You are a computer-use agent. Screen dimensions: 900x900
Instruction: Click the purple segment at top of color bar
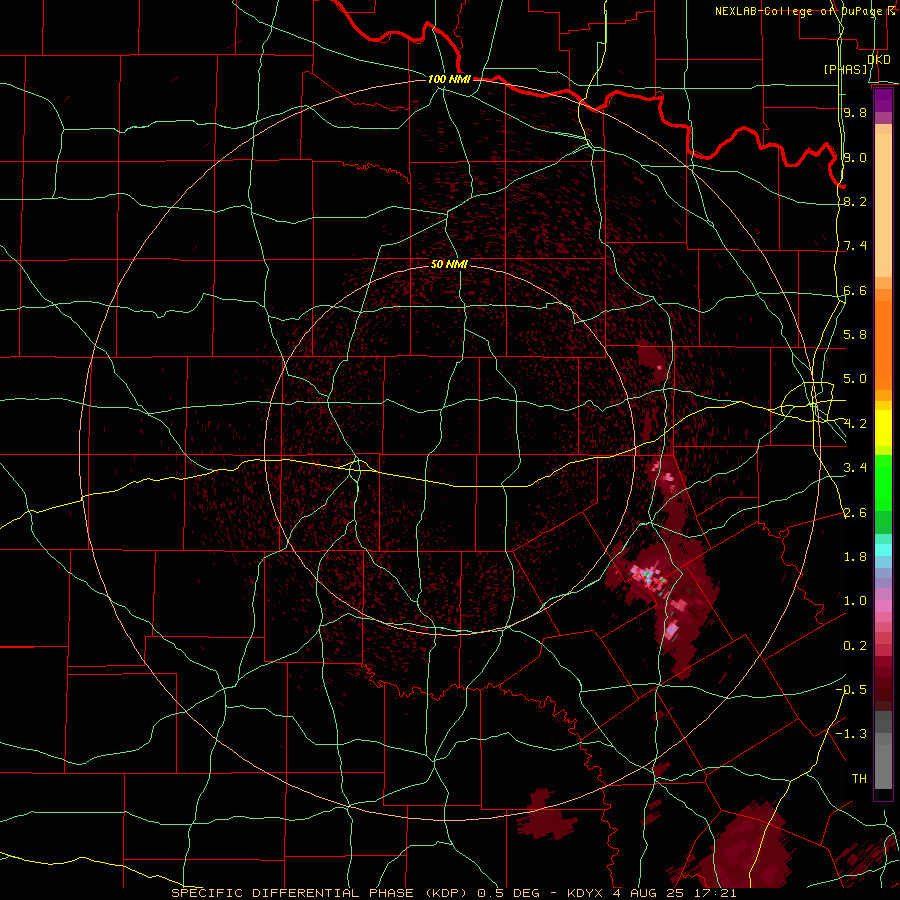(x=883, y=100)
